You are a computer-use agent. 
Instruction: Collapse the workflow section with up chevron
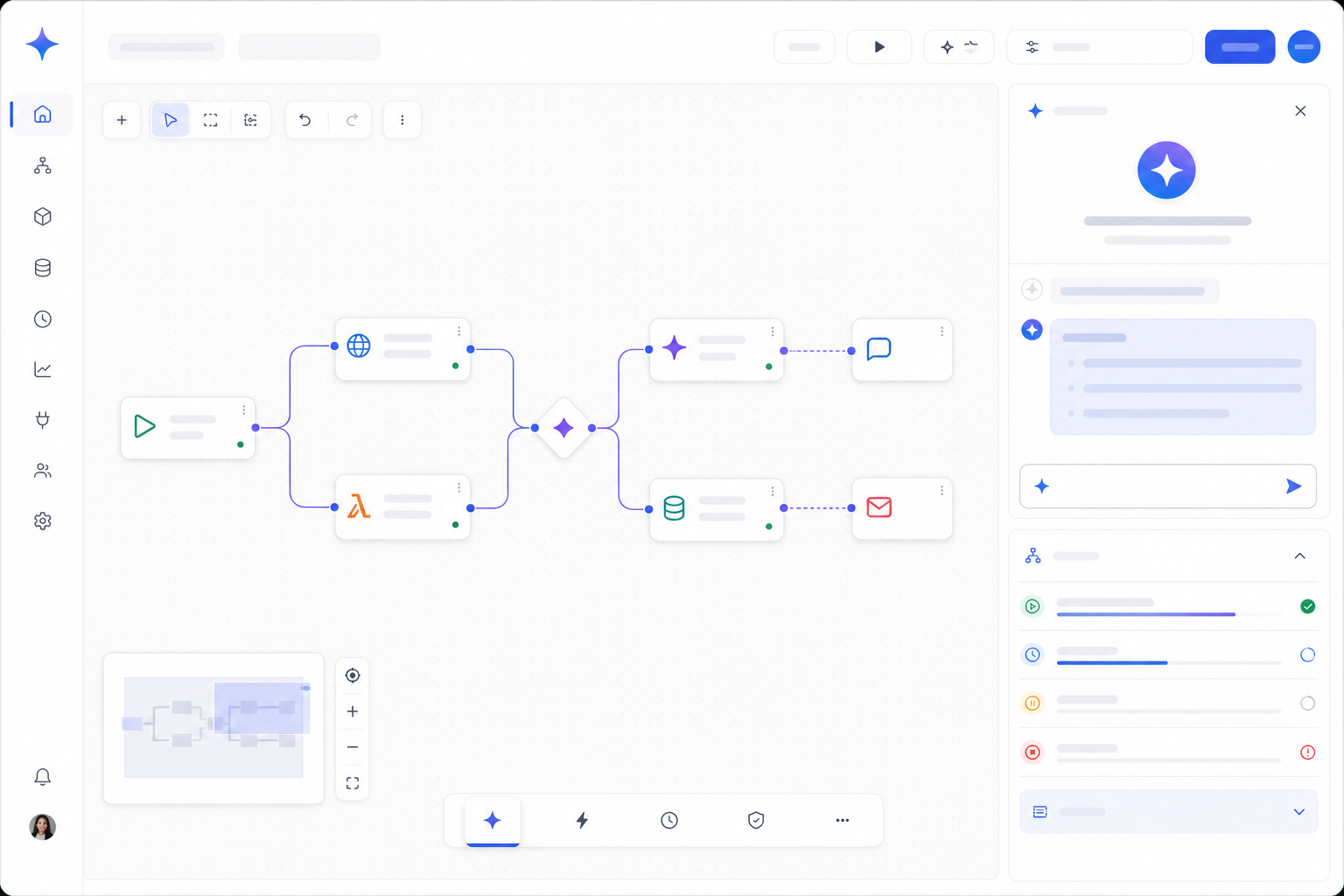pyautogui.click(x=1299, y=556)
